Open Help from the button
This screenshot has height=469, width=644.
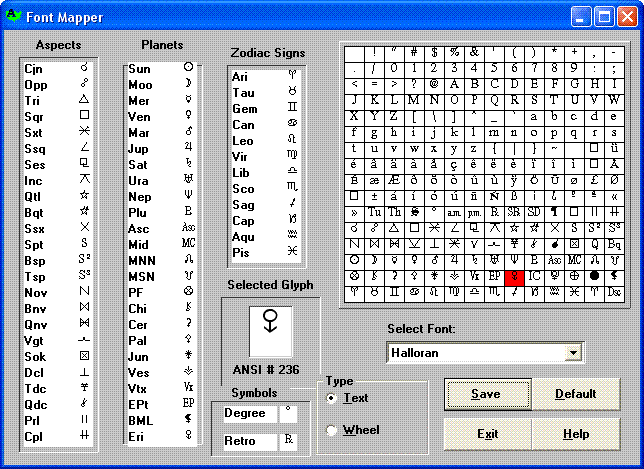click(x=575, y=434)
